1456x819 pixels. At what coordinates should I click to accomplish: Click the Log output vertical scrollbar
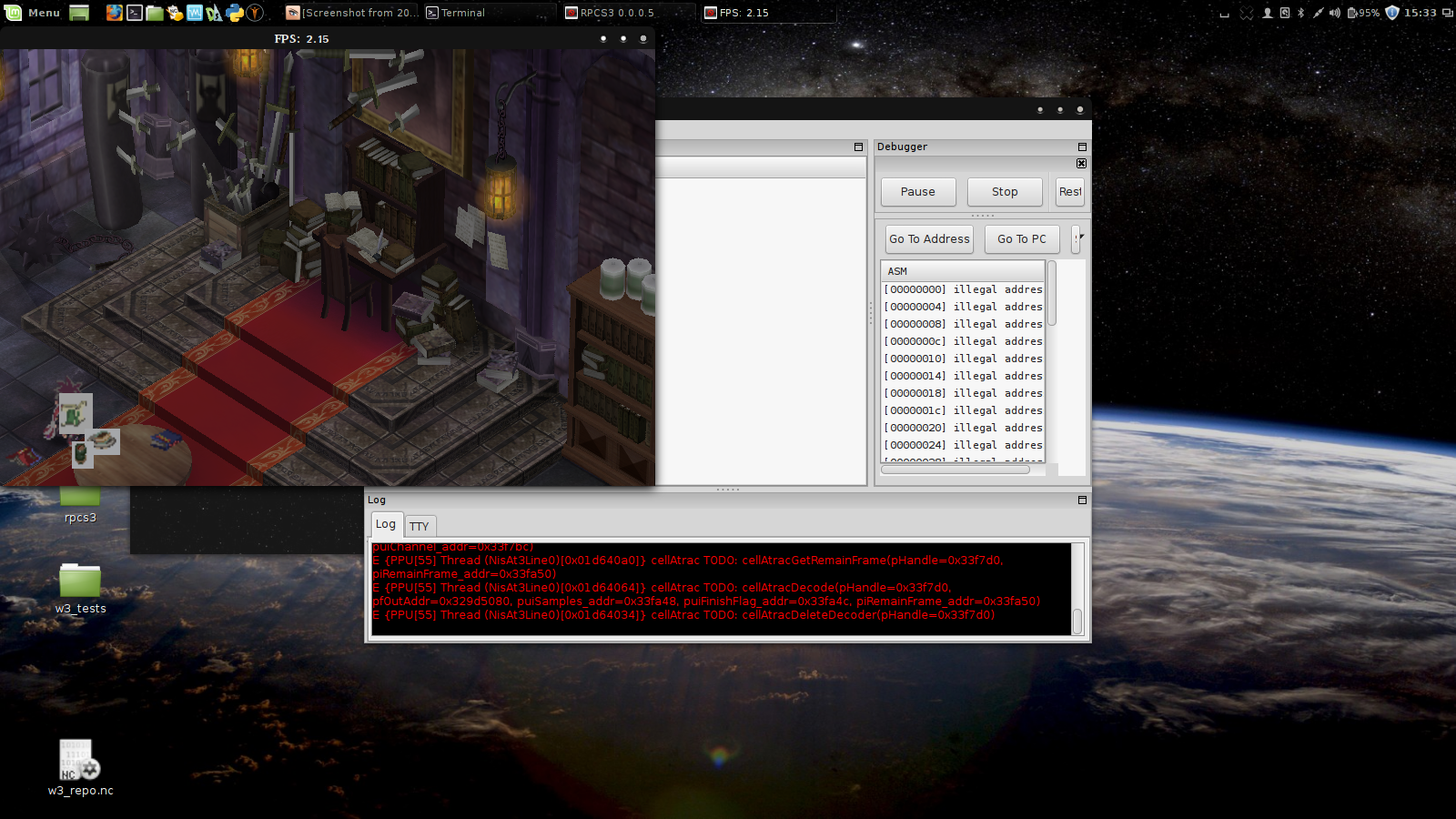(1077, 621)
